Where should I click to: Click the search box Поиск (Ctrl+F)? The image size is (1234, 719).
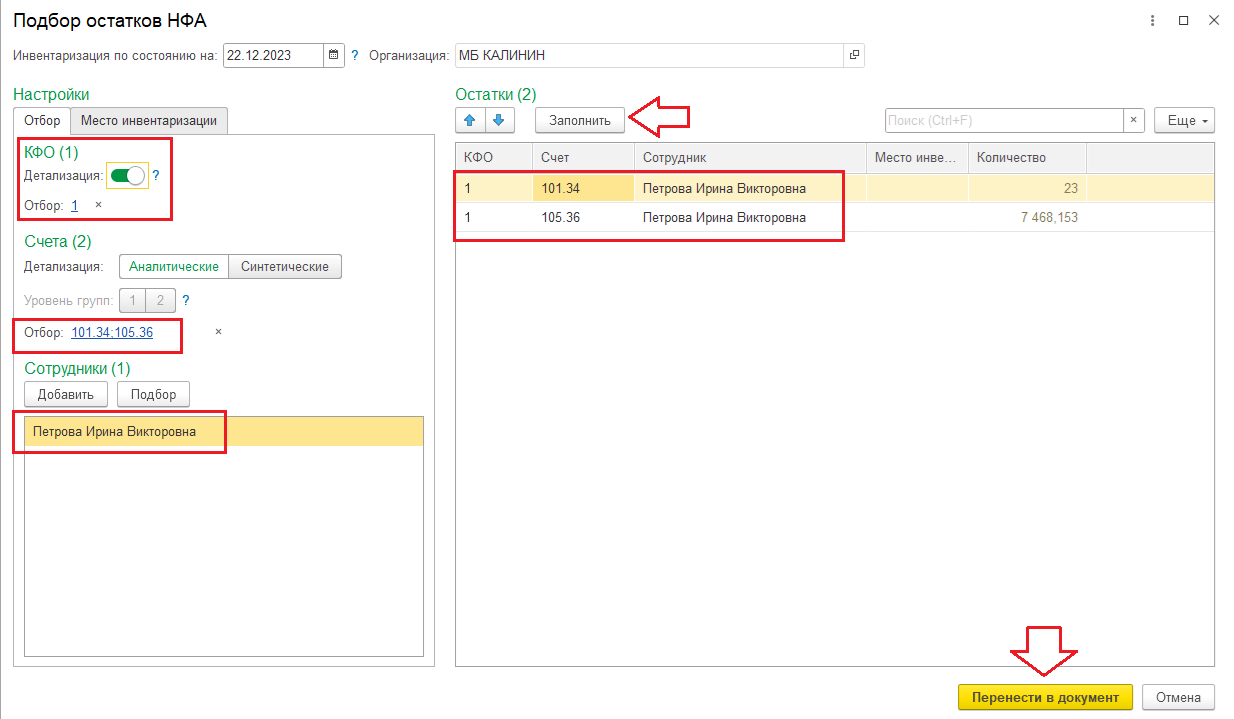[1003, 120]
